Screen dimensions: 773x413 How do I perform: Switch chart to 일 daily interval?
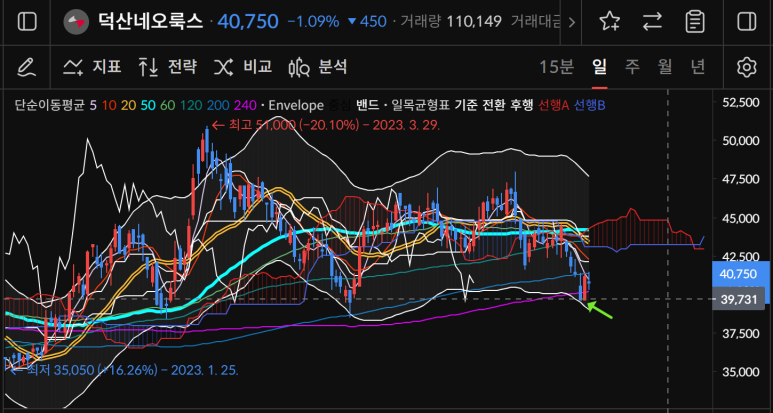point(599,67)
